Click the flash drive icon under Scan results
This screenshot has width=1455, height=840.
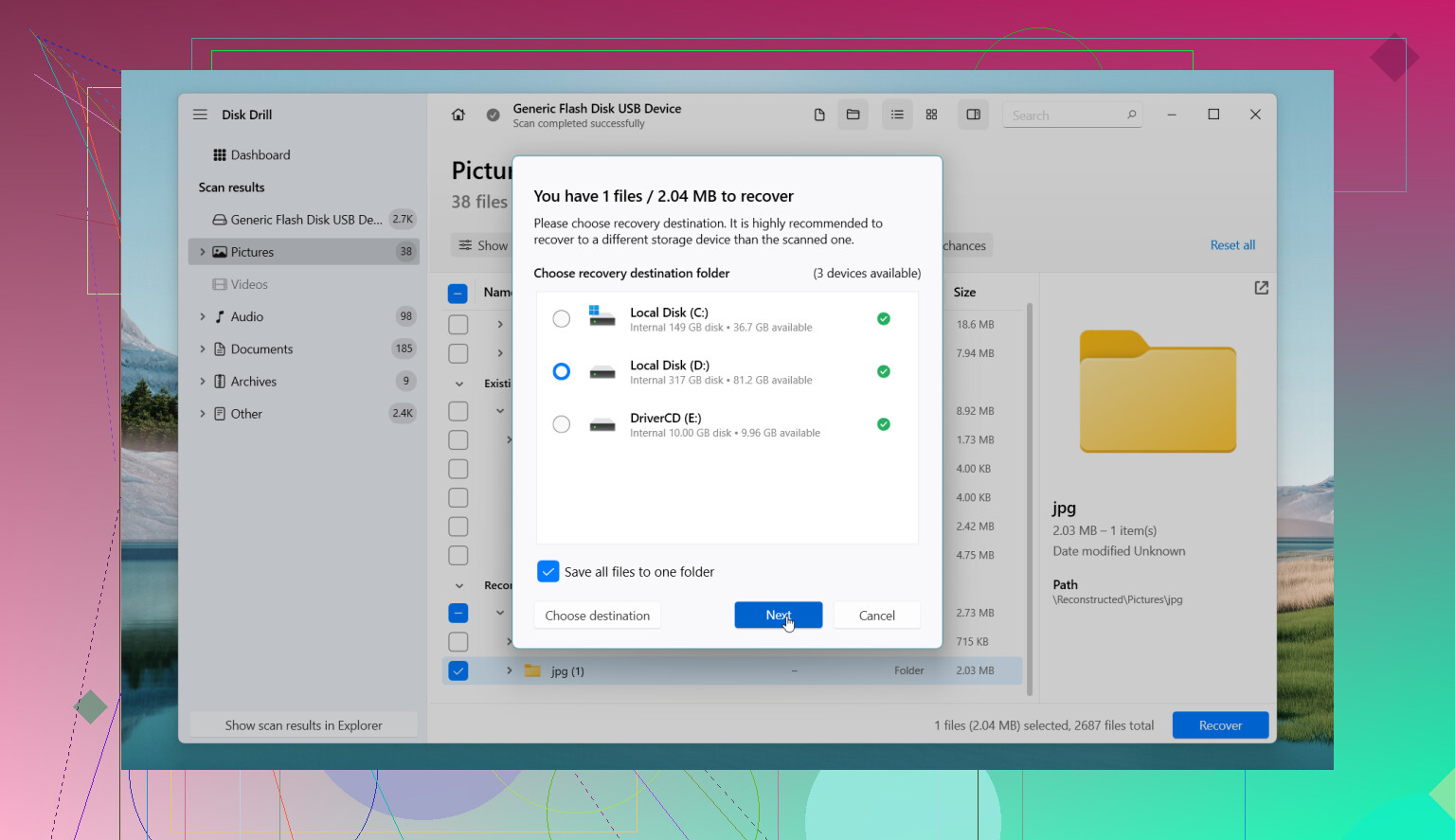pyautogui.click(x=220, y=220)
